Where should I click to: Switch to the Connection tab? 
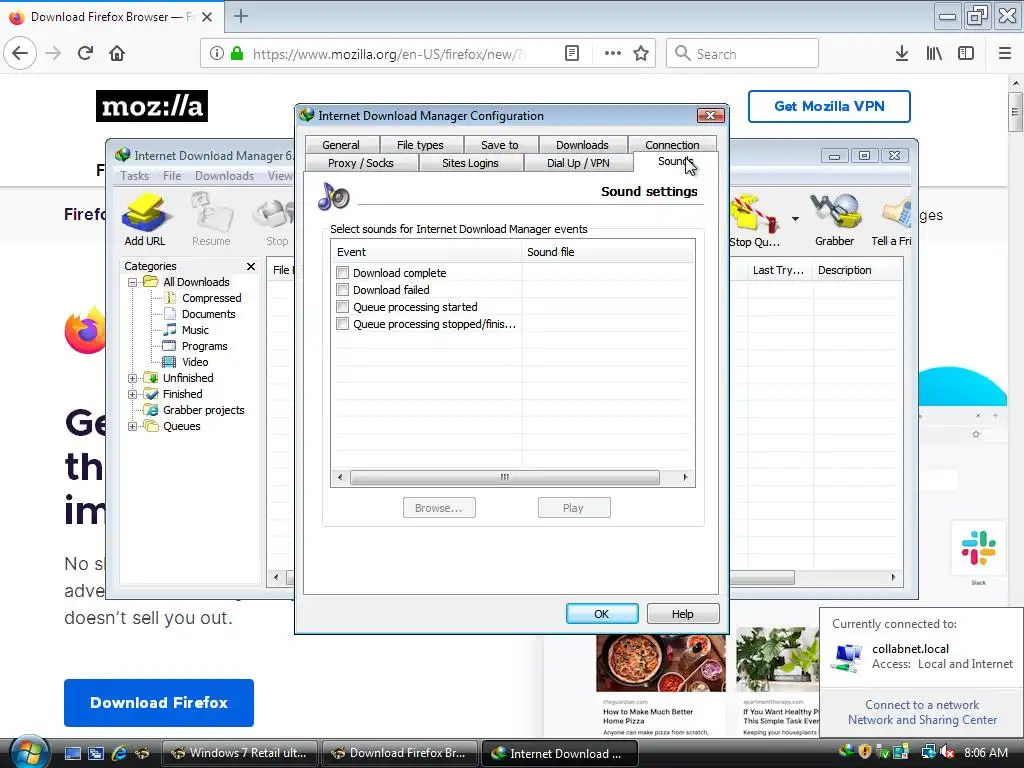(672, 144)
